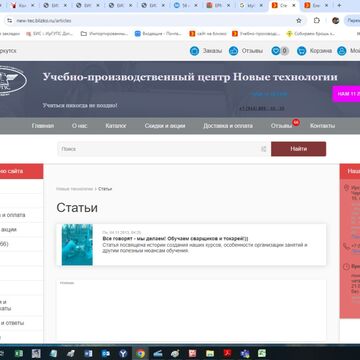Open Excel from the taskbar

[19, 353]
